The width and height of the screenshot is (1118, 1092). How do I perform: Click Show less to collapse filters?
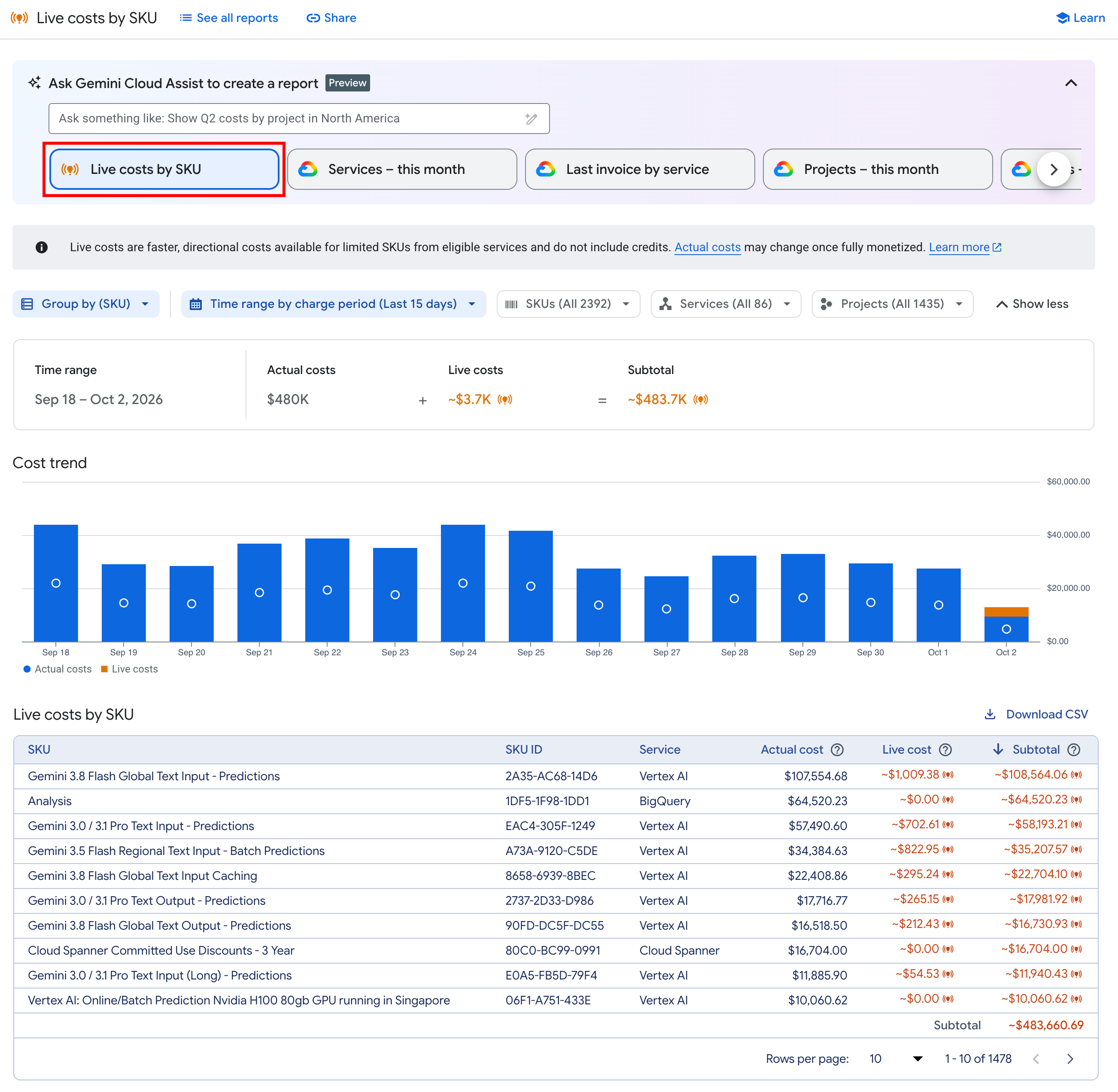(1032, 304)
